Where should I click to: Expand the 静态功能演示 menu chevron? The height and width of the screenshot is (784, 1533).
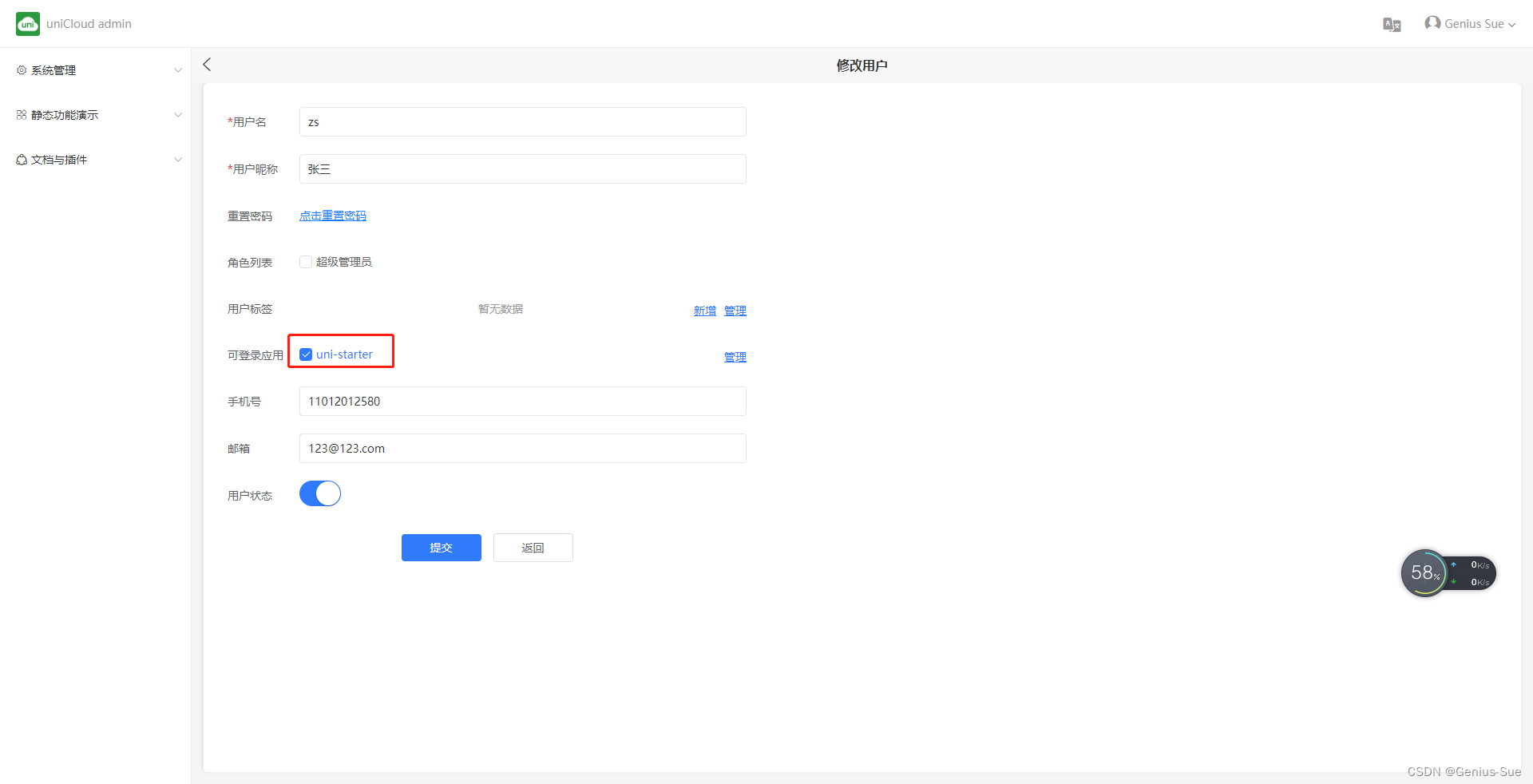pos(178,115)
